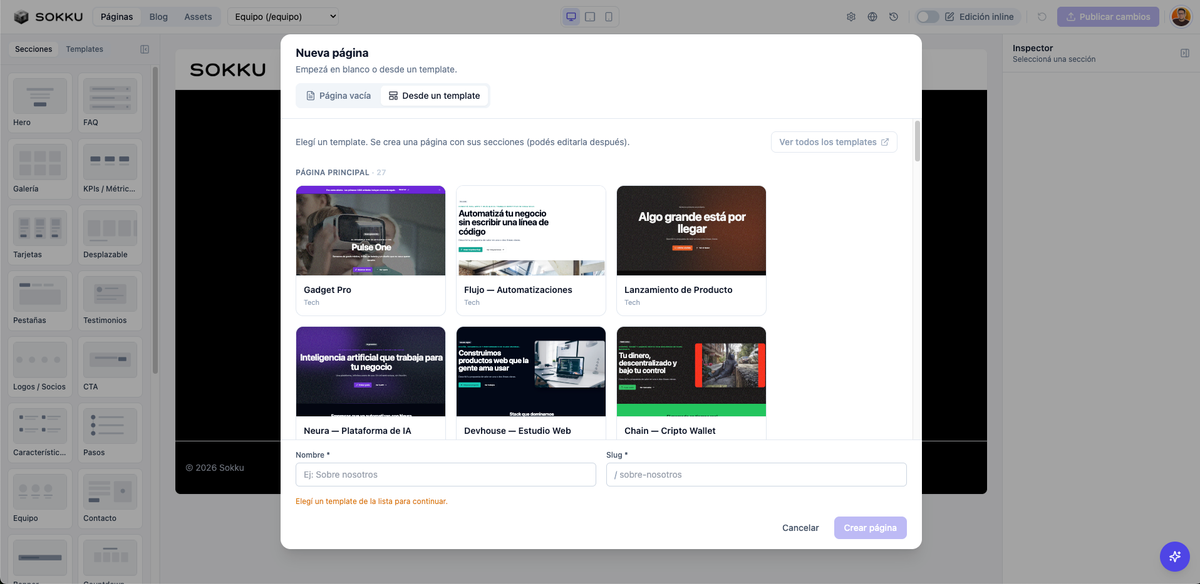The width and height of the screenshot is (1200, 584).
Task: Collapse the sections sidebar panel icon
Action: pos(145,49)
